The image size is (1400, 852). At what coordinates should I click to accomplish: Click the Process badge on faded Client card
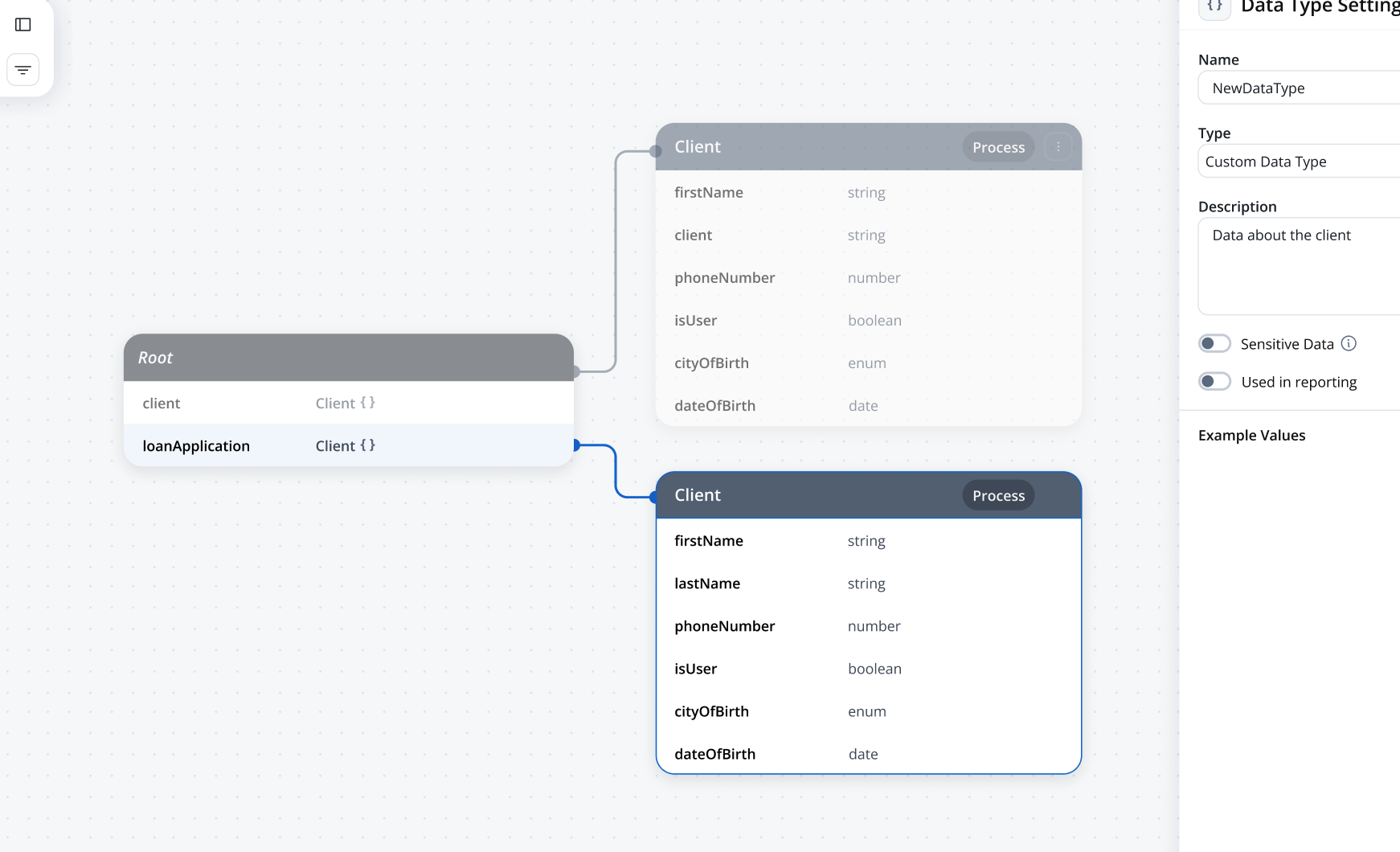[998, 147]
